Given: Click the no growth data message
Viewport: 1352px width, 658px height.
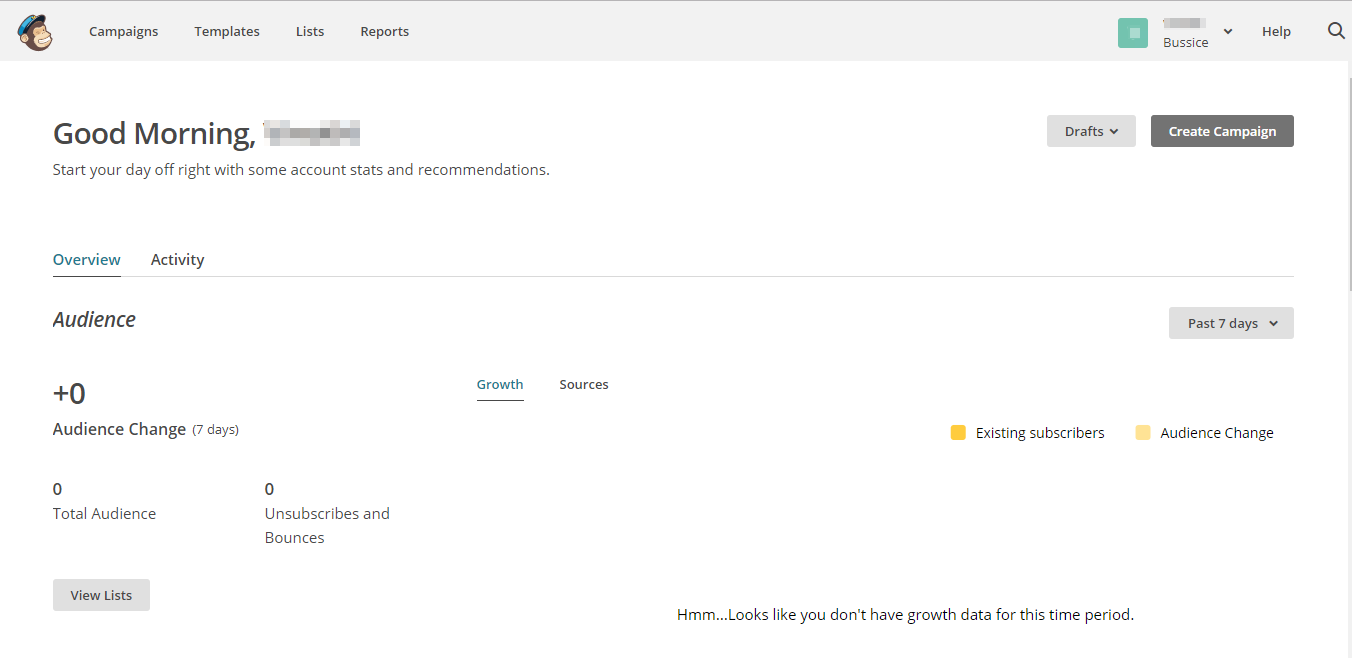Looking at the screenshot, I should click(905, 614).
